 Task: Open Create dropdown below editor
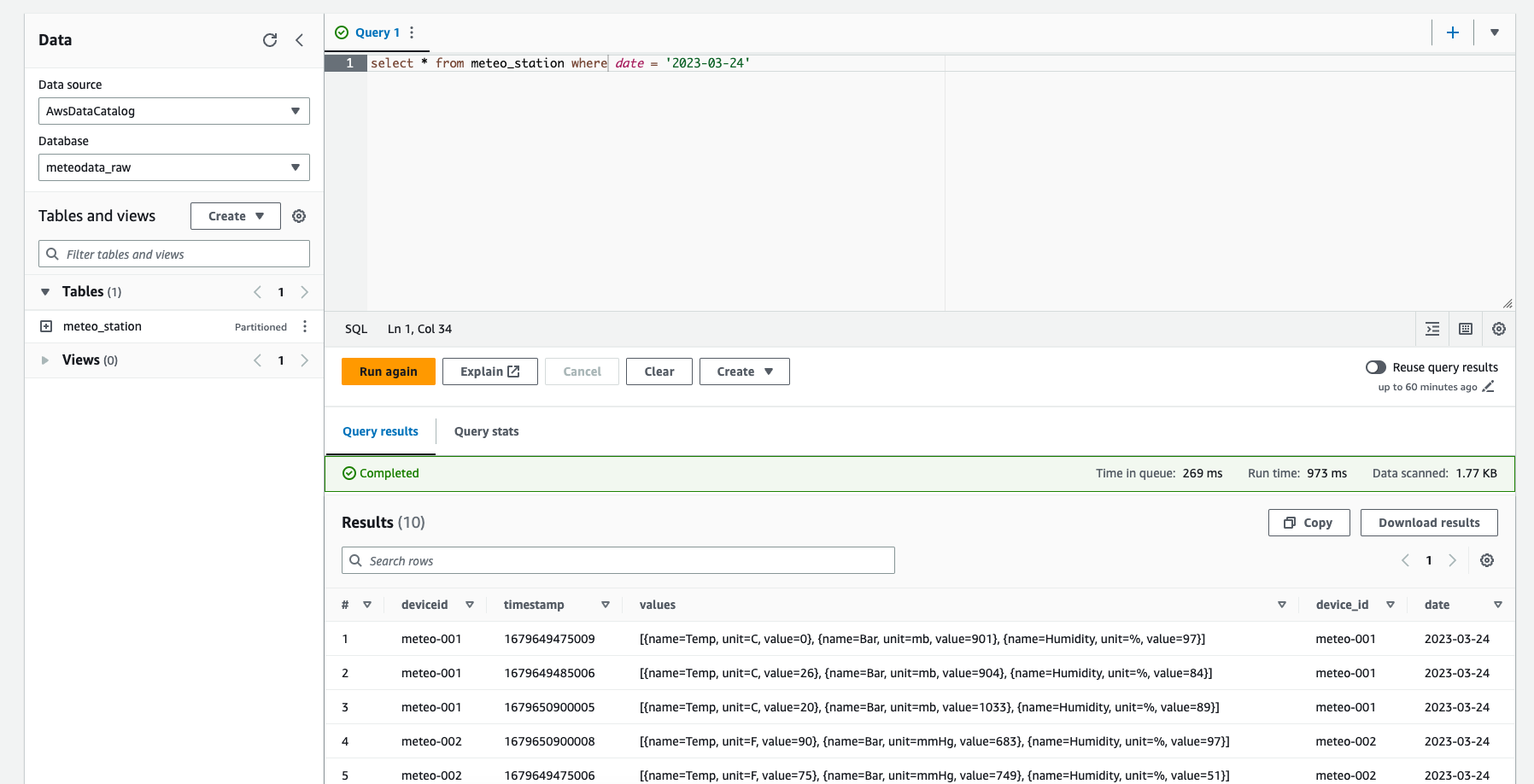click(745, 372)
